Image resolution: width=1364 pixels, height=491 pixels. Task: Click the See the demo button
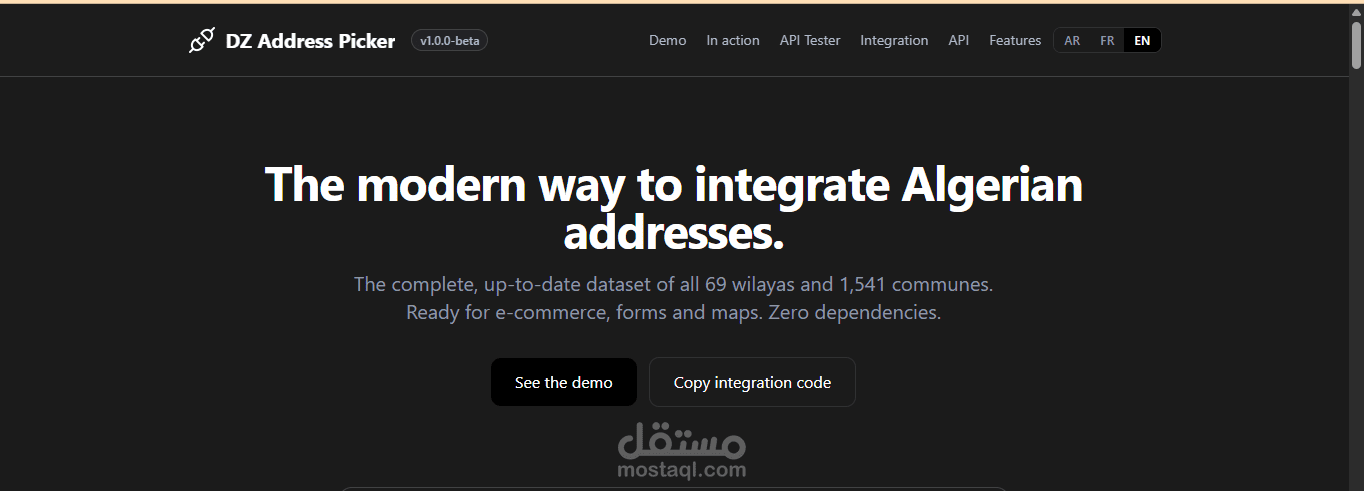pos(564,382)
